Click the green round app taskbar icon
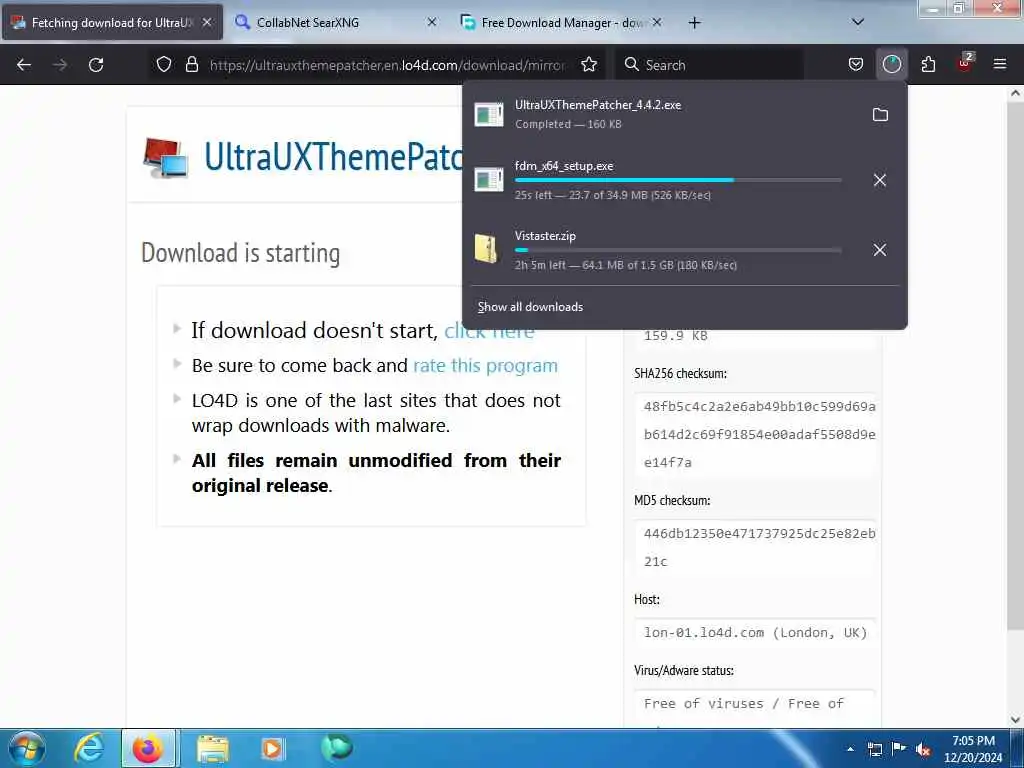The image size is (1024, 768). click(x=336, y=748)
